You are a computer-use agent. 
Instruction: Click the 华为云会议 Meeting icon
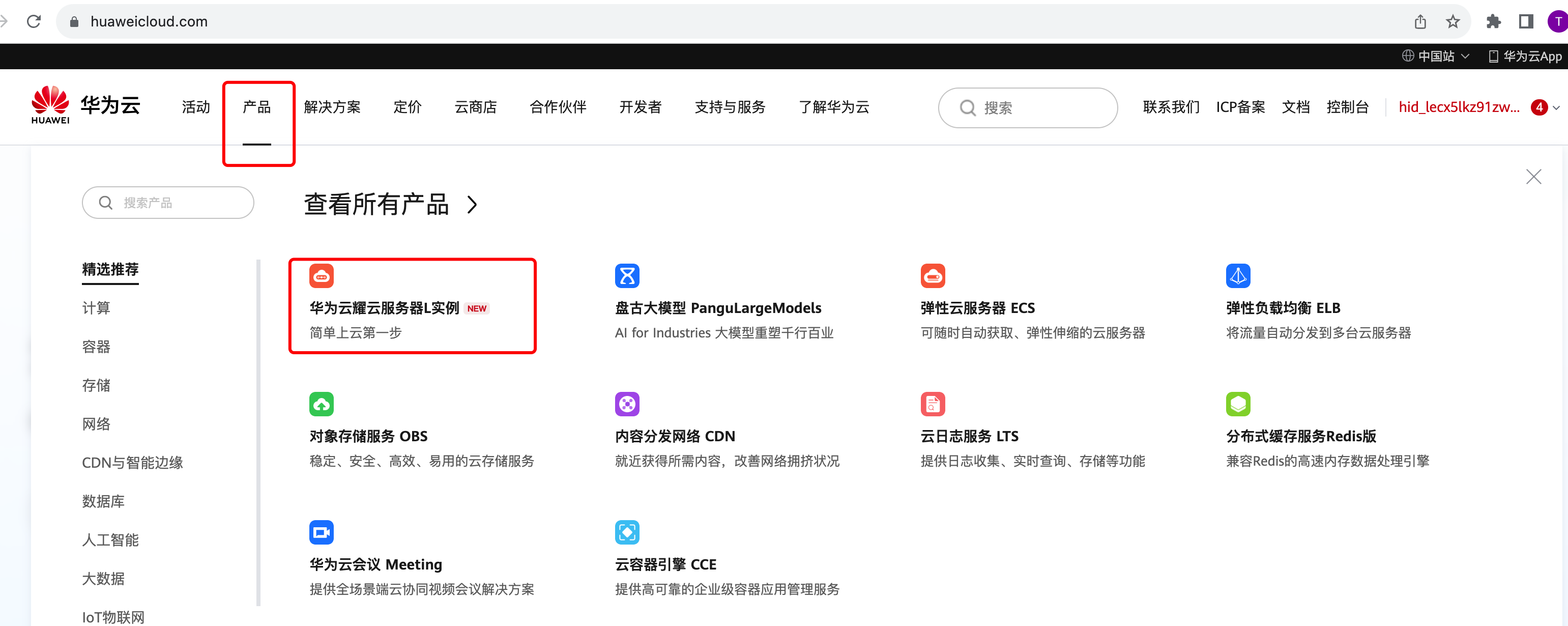tap(322, 532)
